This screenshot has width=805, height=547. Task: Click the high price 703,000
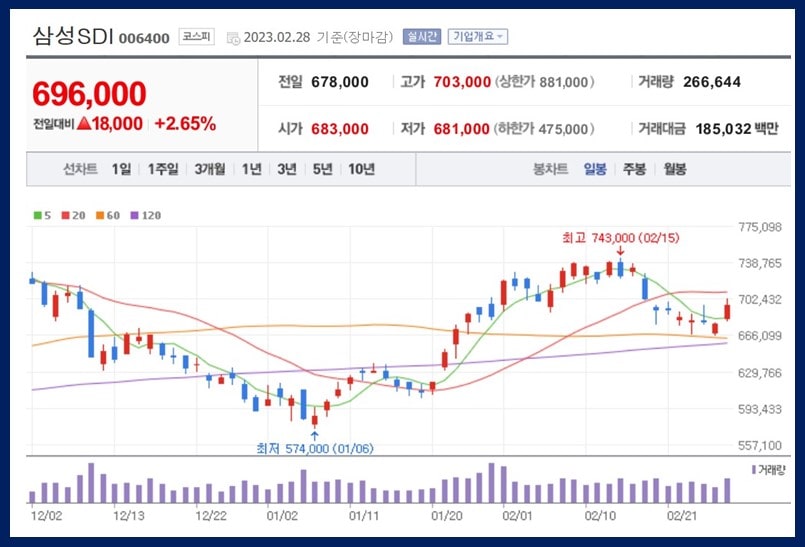click(462, 82)
